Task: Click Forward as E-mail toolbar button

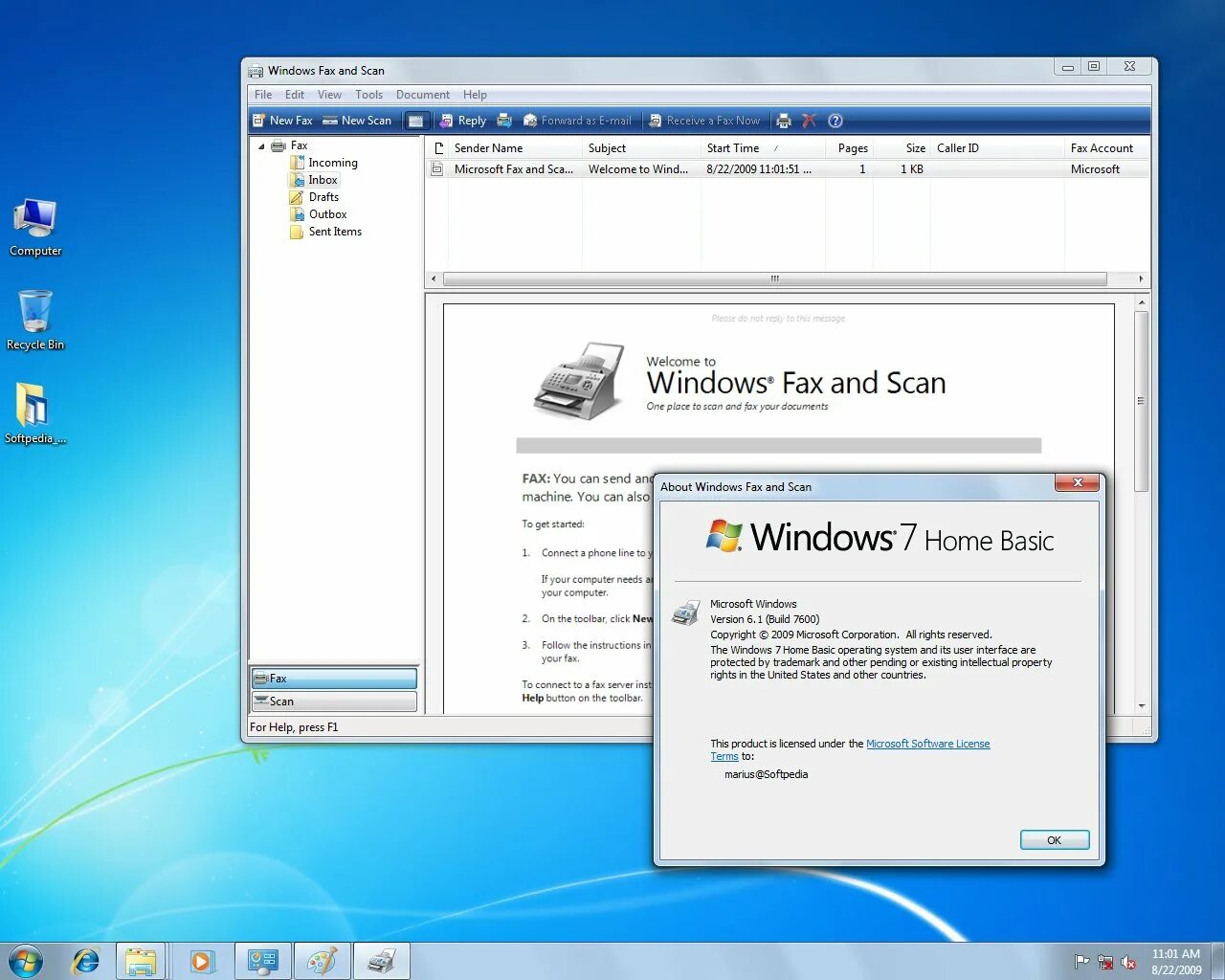Action: (x=577, y=121)
